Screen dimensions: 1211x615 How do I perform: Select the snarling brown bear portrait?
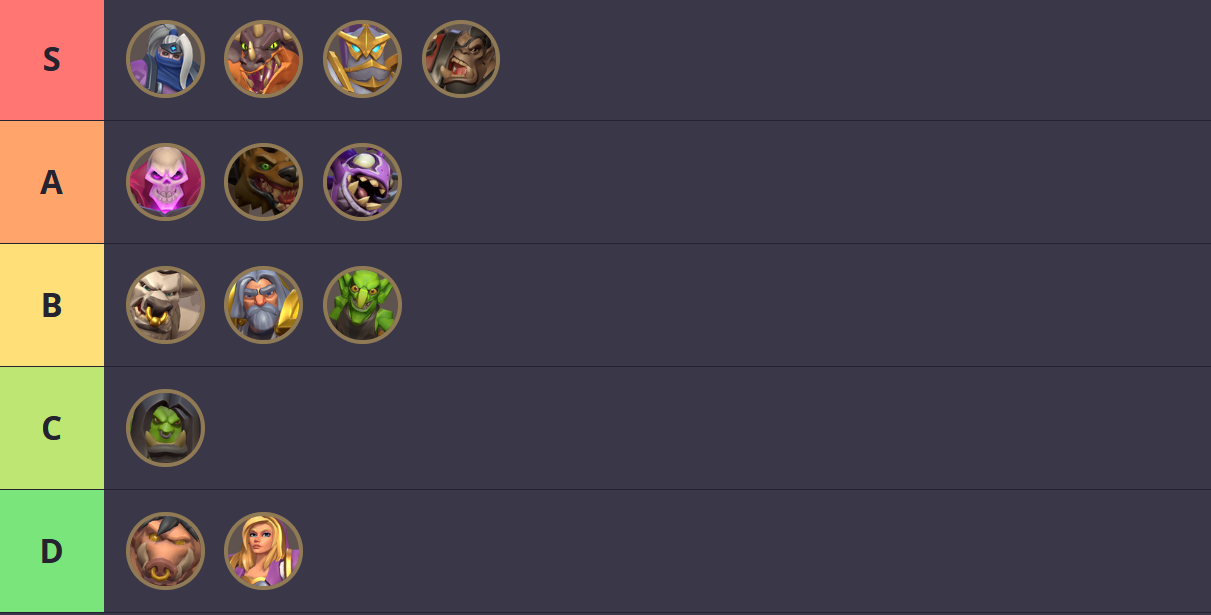pos(263,182)
